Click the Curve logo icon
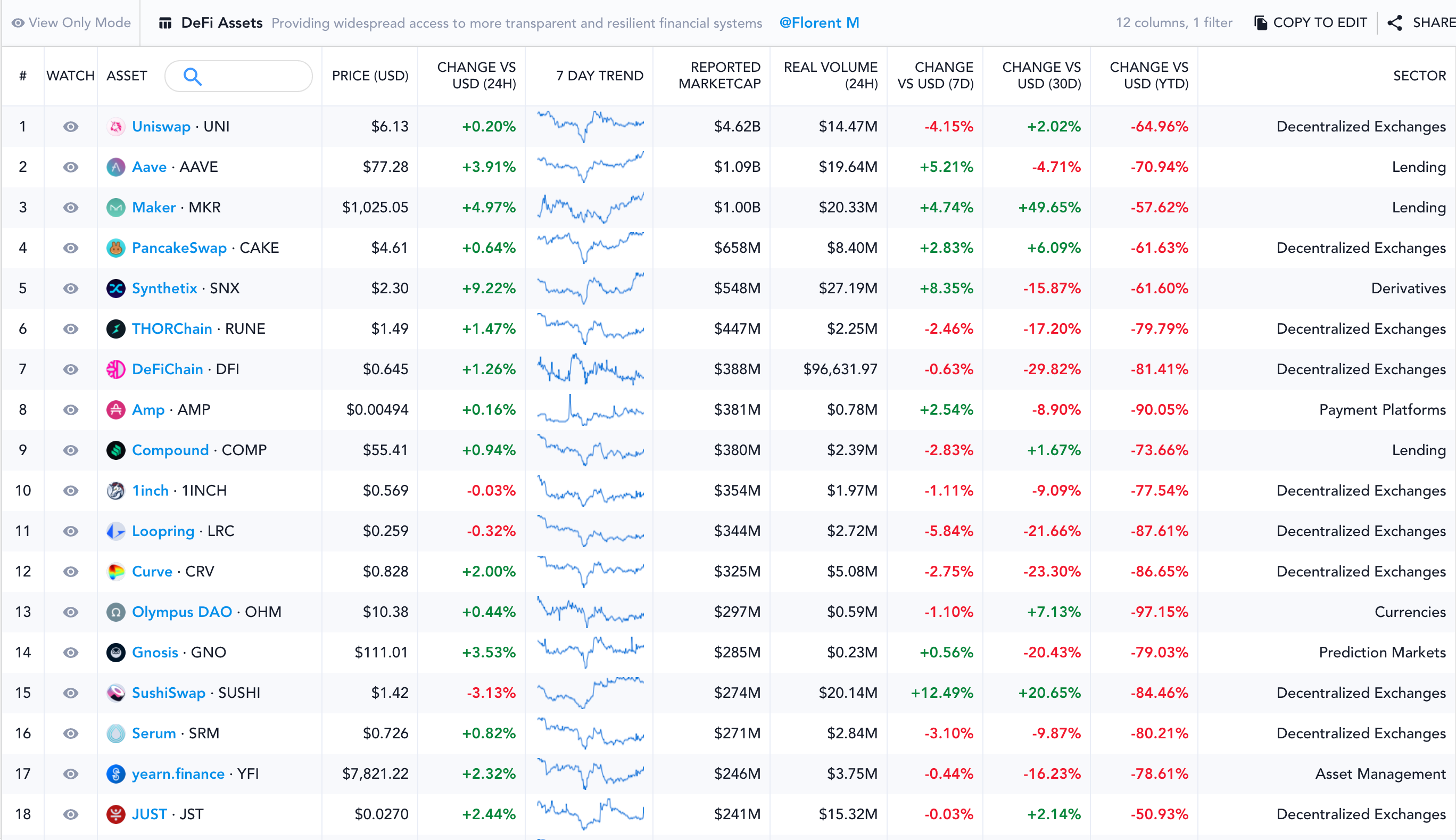Image resolution: width=1456 pixels, height=840 pixels. (x=116, y=571)
